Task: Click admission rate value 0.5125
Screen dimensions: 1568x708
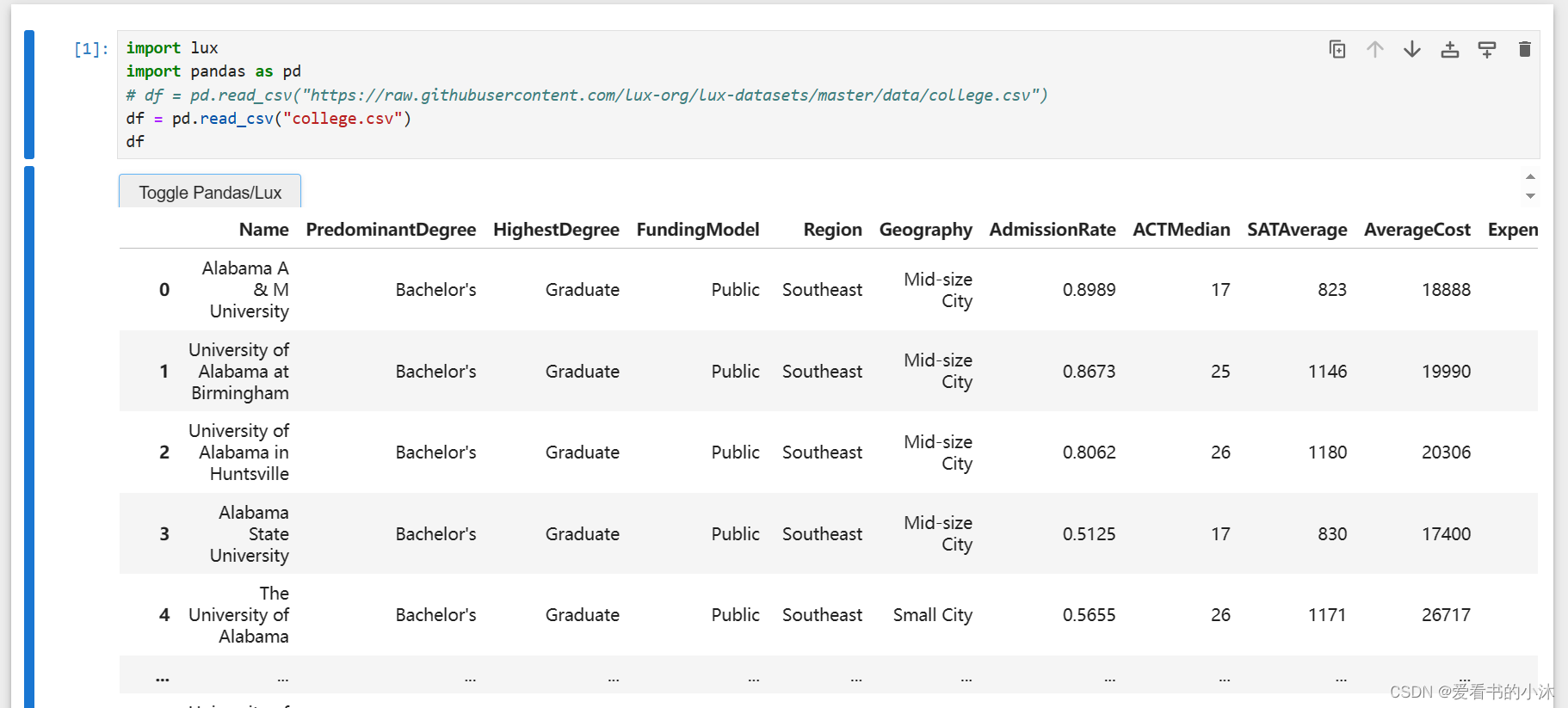Action: pos(1089,534)
